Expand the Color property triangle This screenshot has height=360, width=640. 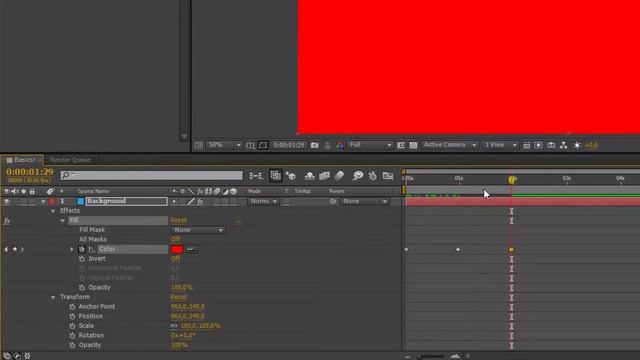click(x=72, y=249)
